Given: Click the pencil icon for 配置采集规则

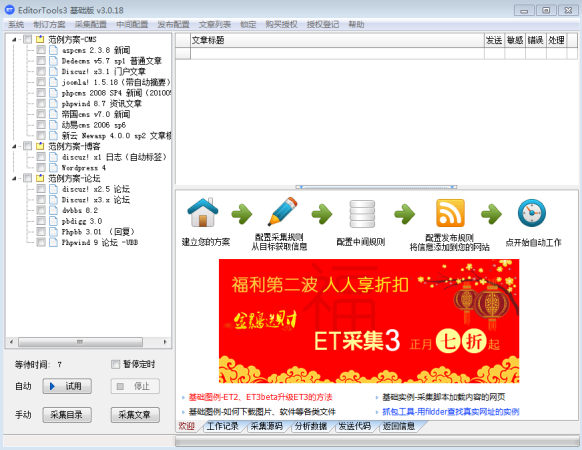Looking at the screenshot, I should [x=283, y=211].
